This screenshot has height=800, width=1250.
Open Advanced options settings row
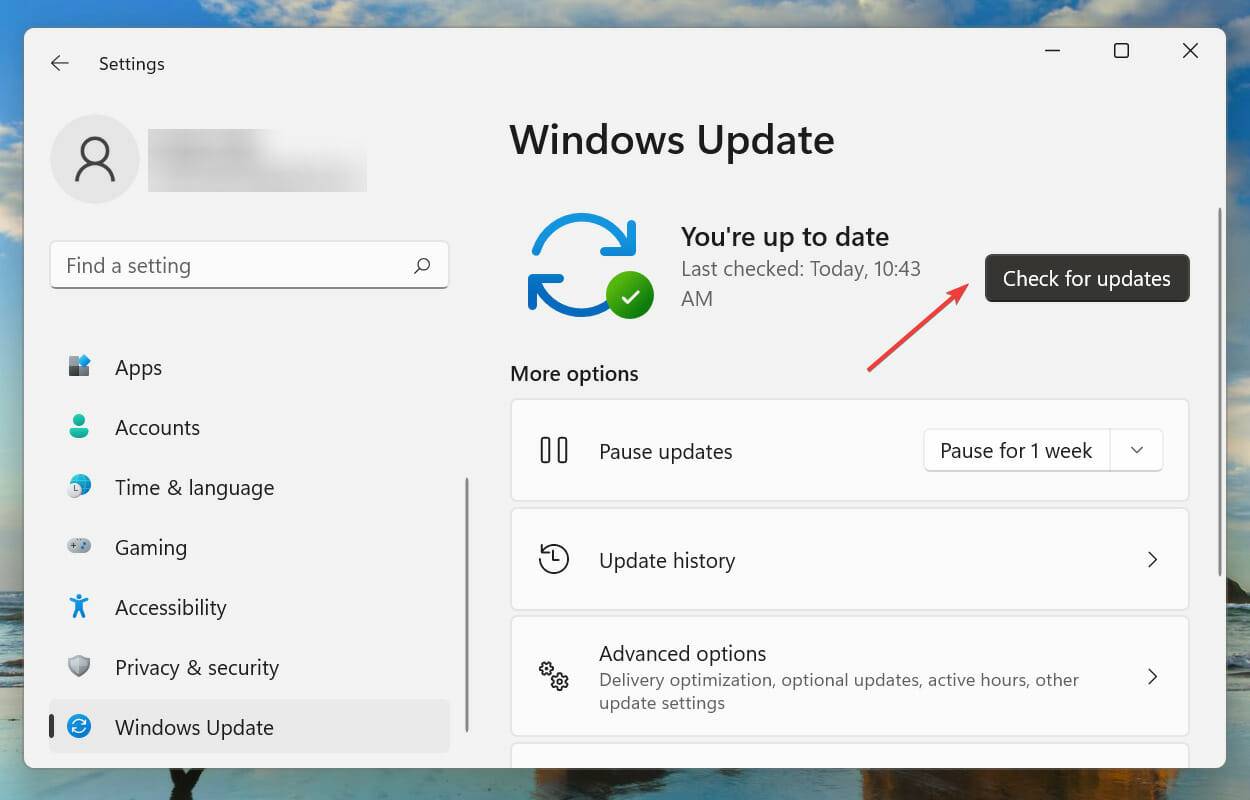850,676
